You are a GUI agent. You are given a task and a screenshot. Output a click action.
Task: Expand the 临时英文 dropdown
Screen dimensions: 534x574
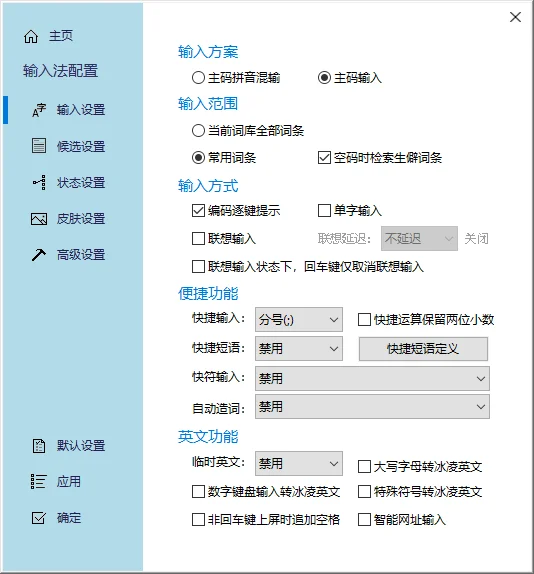(x=299, y=463)
